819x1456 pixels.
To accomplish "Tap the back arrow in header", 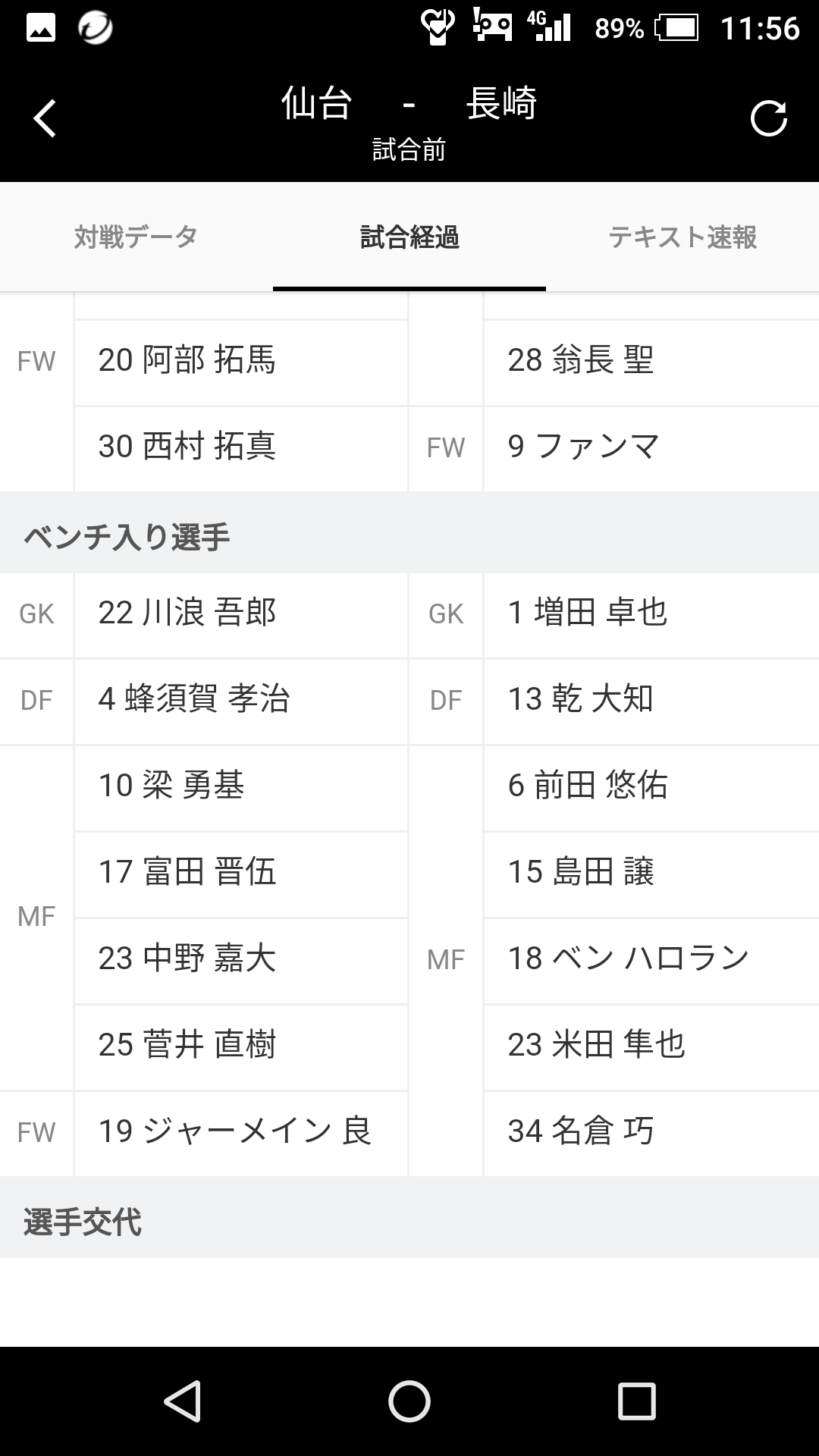I will pyautogui.click(x=45, y=119).
